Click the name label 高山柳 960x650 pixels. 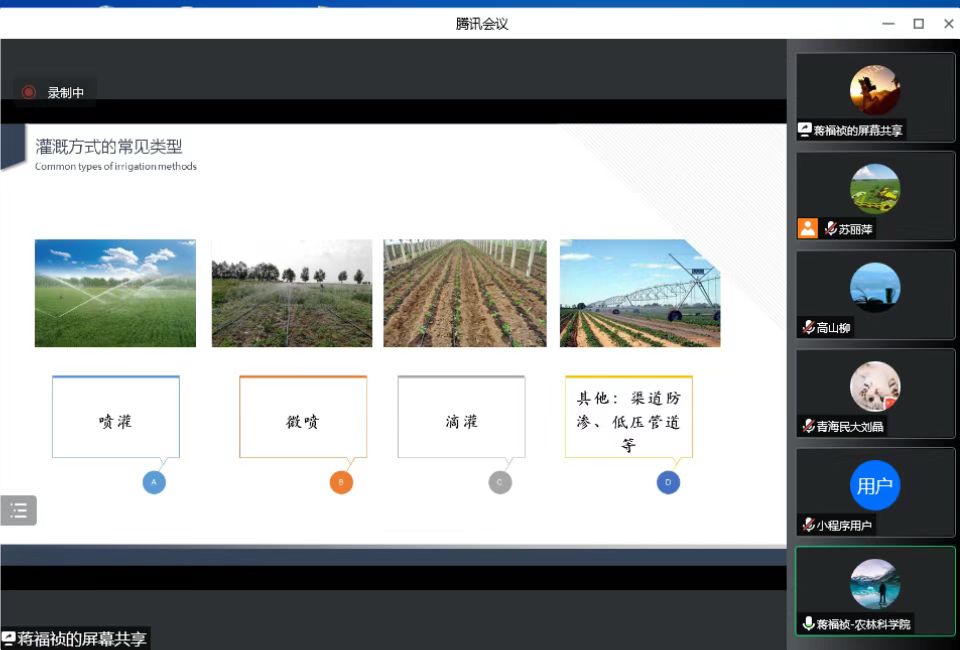pos(833,328)
